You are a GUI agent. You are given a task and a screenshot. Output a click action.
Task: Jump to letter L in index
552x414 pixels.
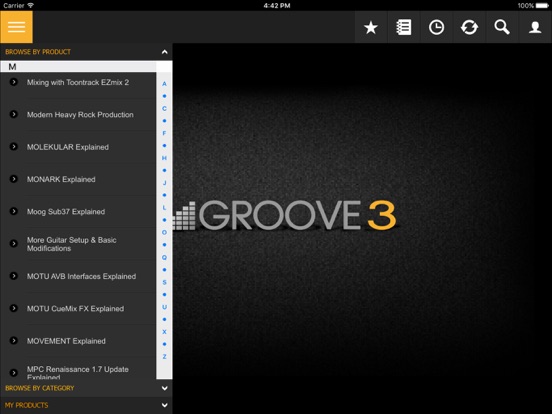click(164, 208)
